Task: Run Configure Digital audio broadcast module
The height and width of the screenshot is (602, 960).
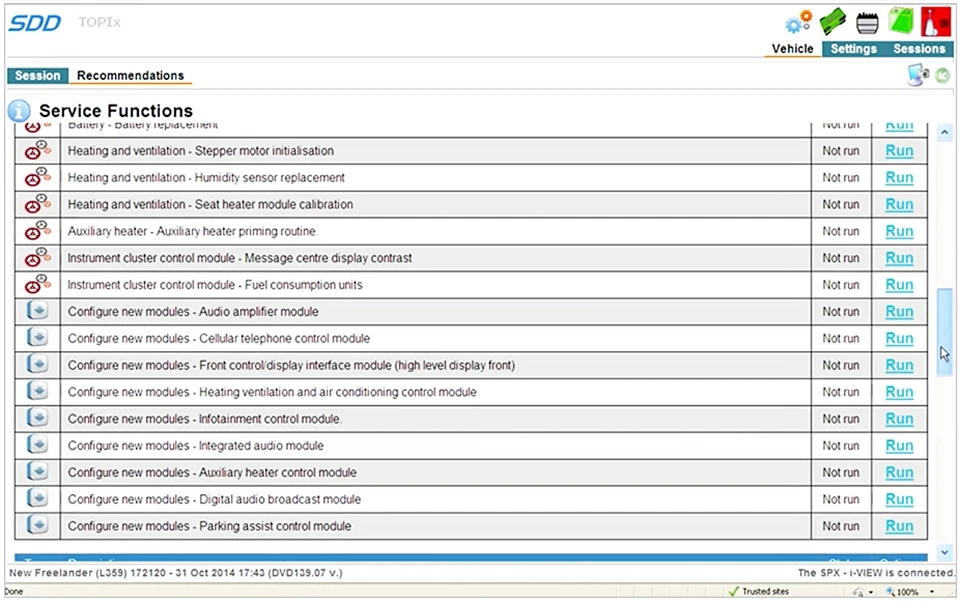Action: pos(899,499)
